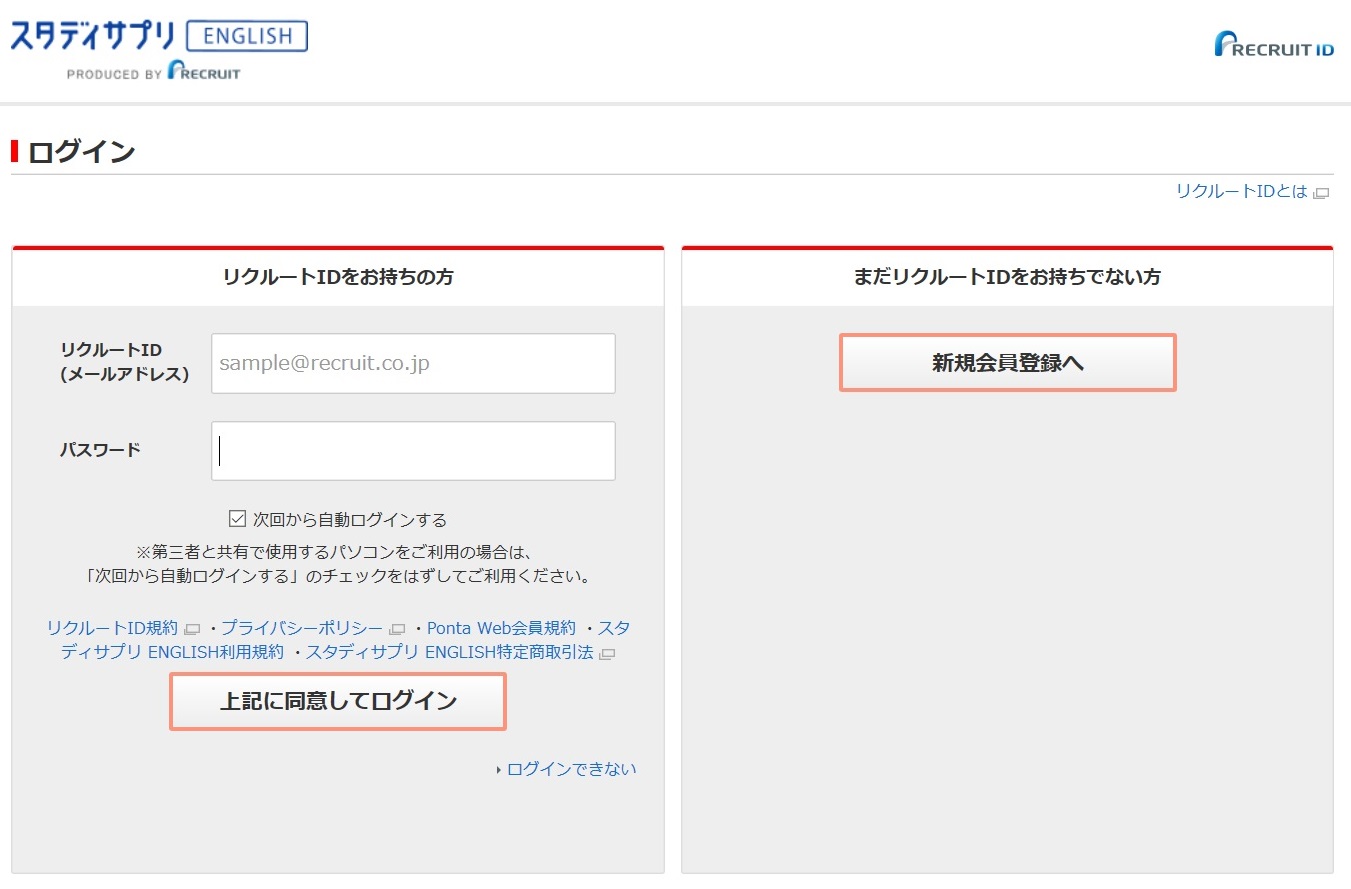
Task: Click the new-window icon after 特定商取引法
Action: [x=607, y=654]
